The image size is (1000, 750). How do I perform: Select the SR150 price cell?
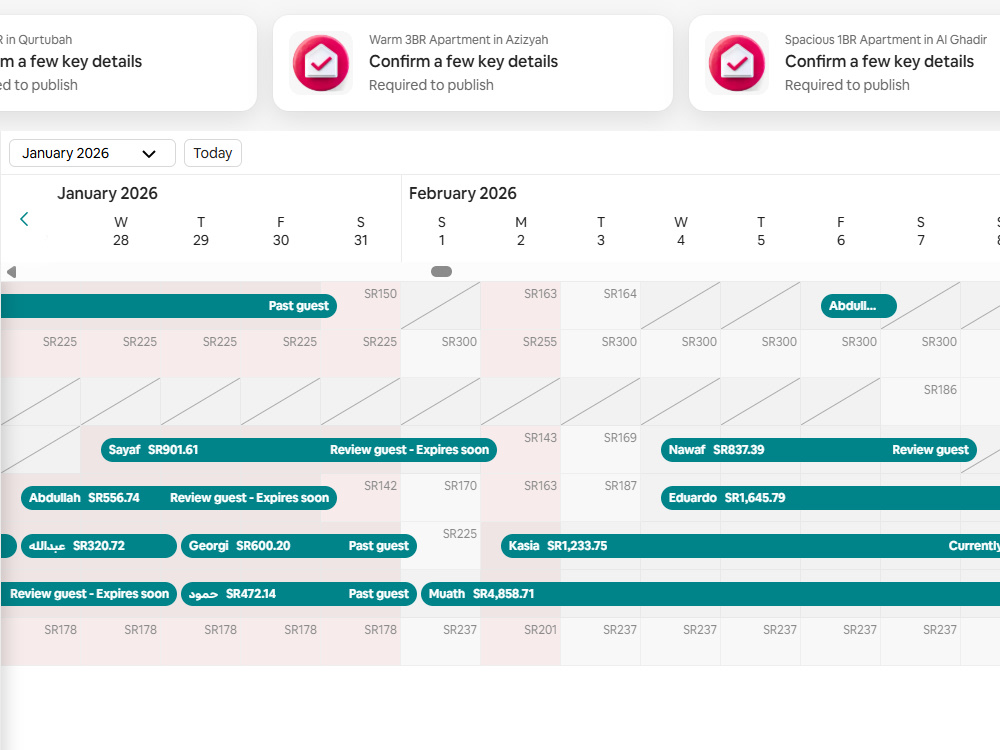(x=361, y=305)
